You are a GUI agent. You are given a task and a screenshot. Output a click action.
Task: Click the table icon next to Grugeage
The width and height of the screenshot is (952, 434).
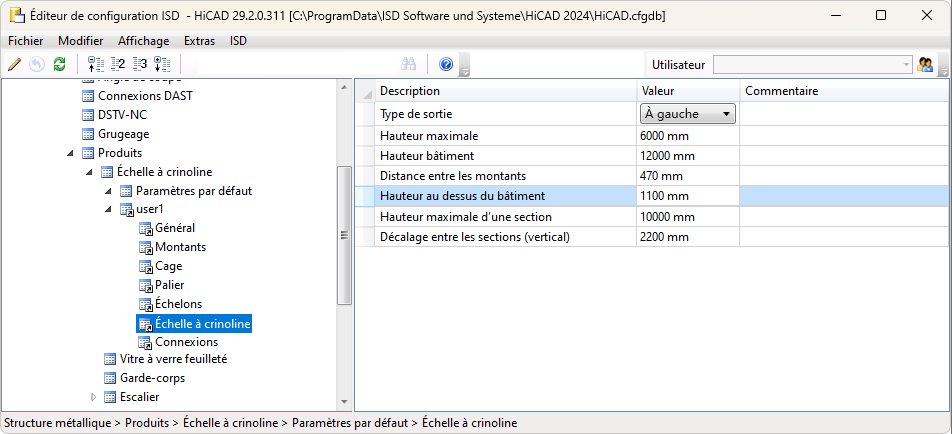click(x=88, y=134)
